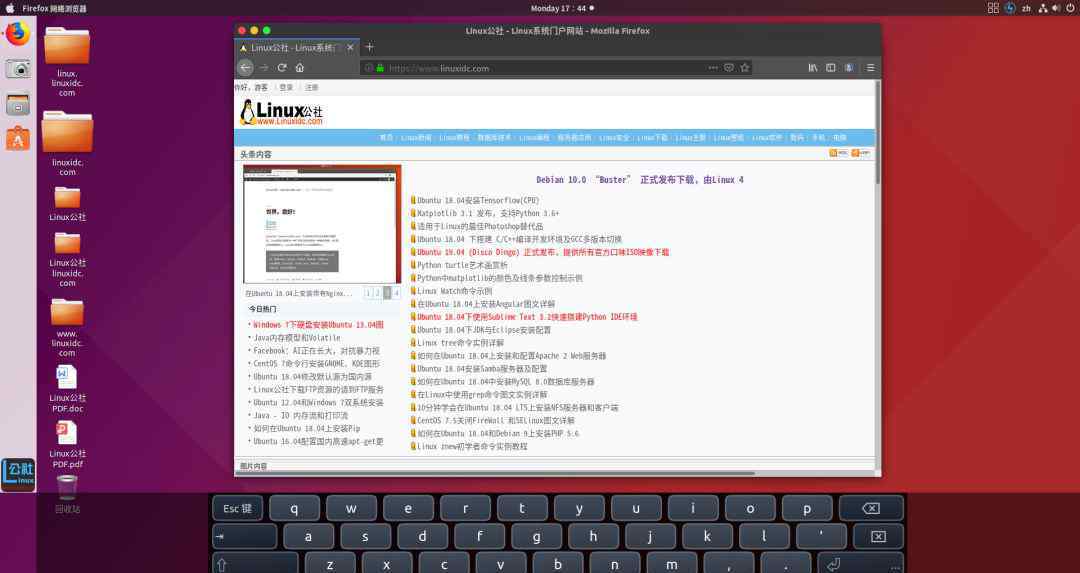Click the first orange RSS feed badge
Image resolution: width=1080 pixels, height=573 pixels.
[838, 154]
